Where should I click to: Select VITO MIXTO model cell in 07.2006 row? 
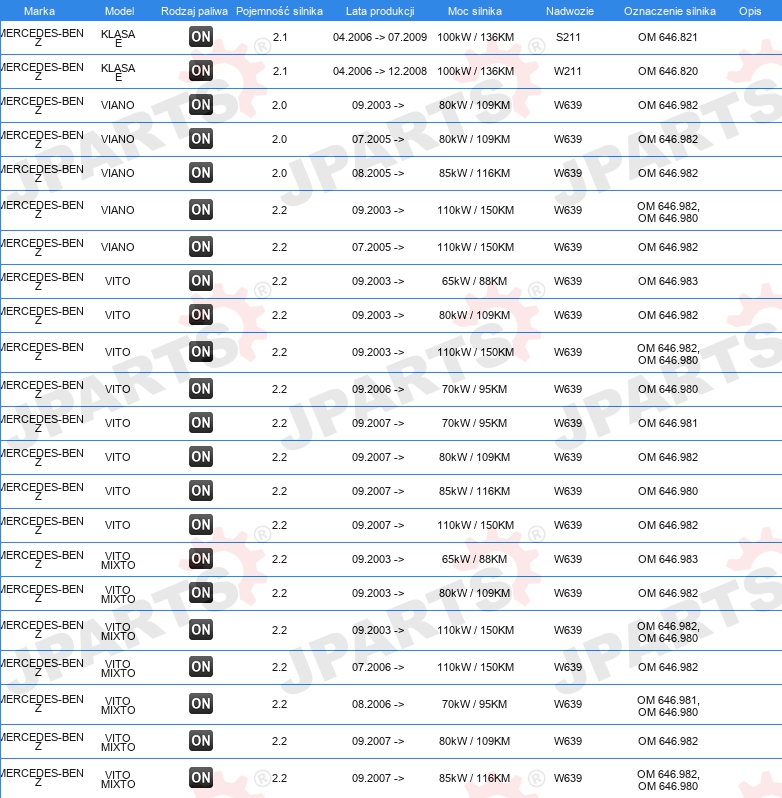118,668
